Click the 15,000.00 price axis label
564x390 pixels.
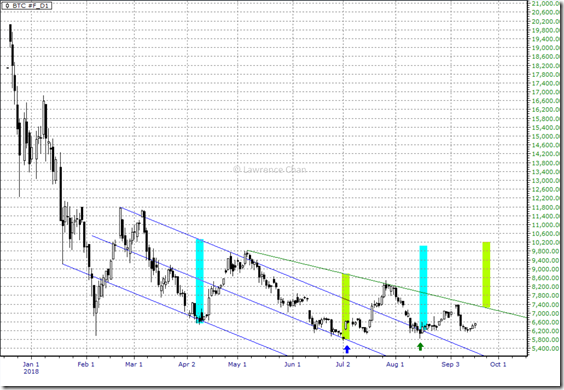pyautogui.click(x=546, y=136)
